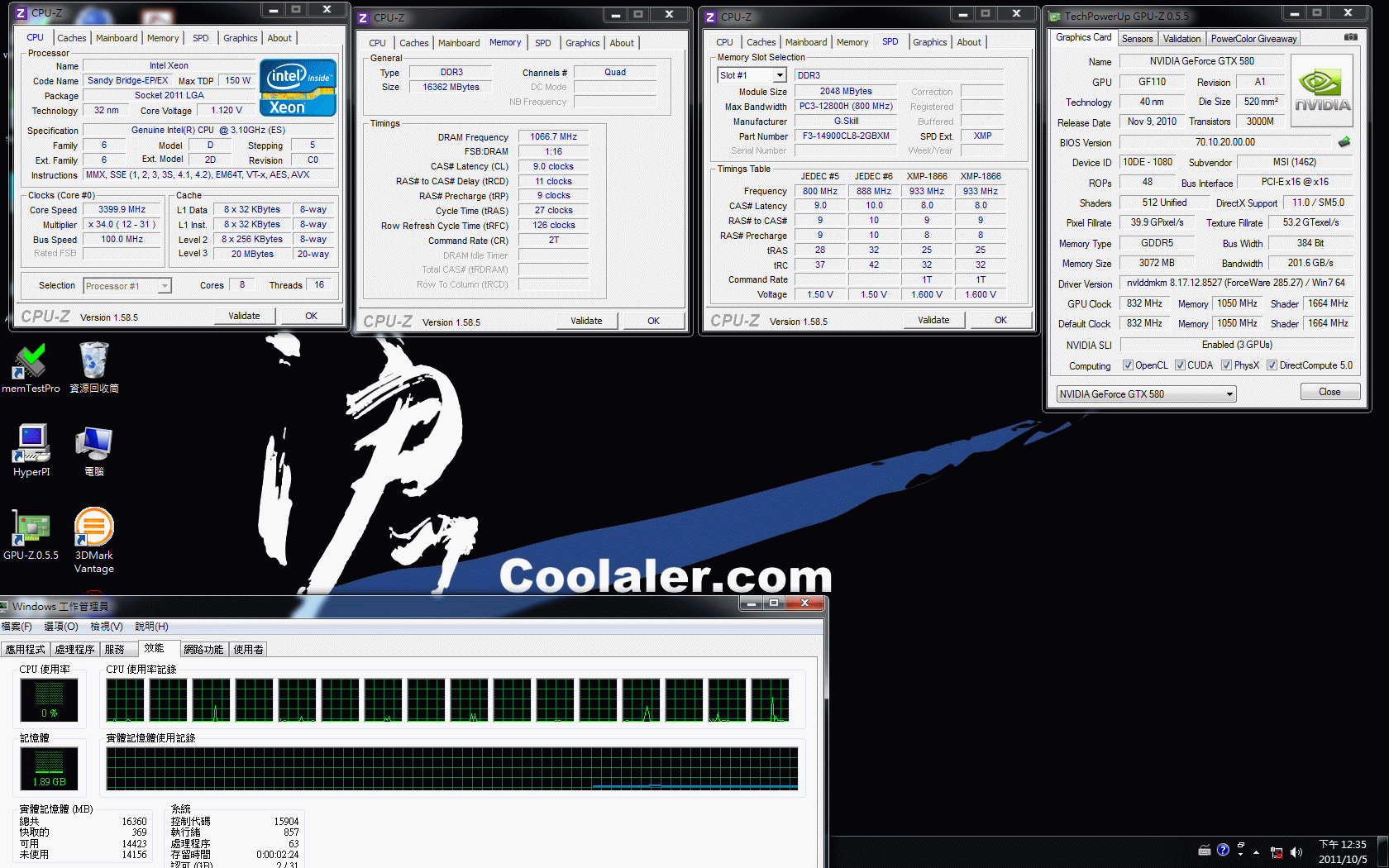Launch the 3DMark Vantage desktop shortcut

93,541
